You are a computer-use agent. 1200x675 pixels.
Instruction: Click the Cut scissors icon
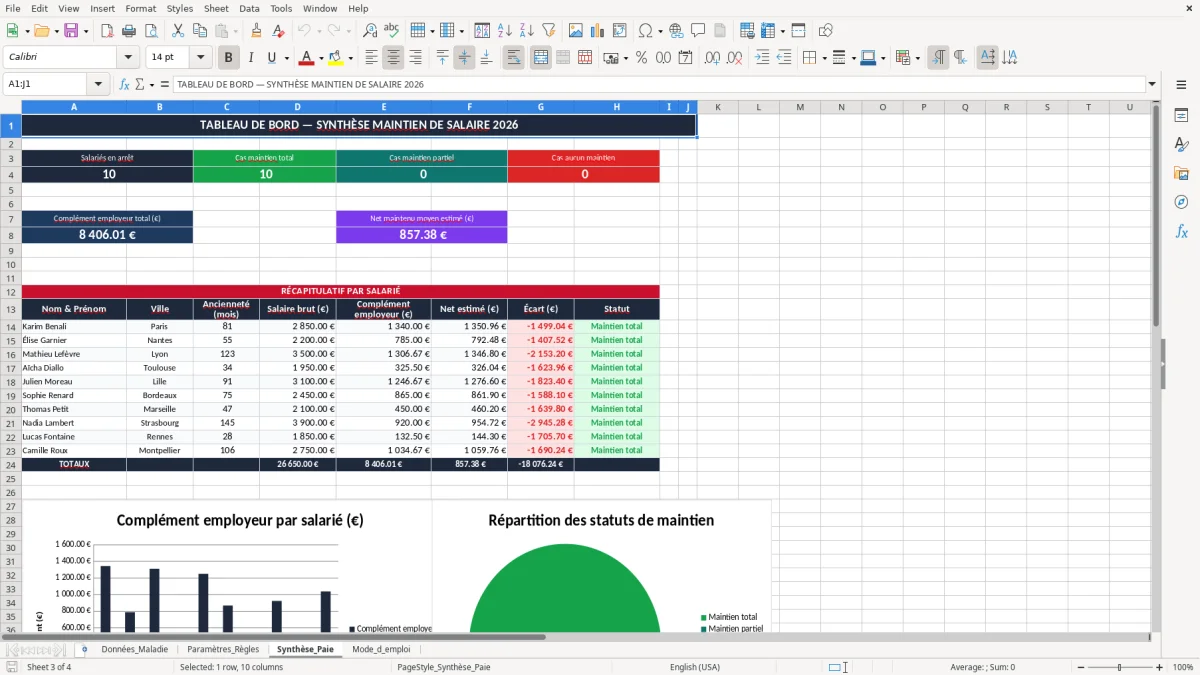coord(177,31)
